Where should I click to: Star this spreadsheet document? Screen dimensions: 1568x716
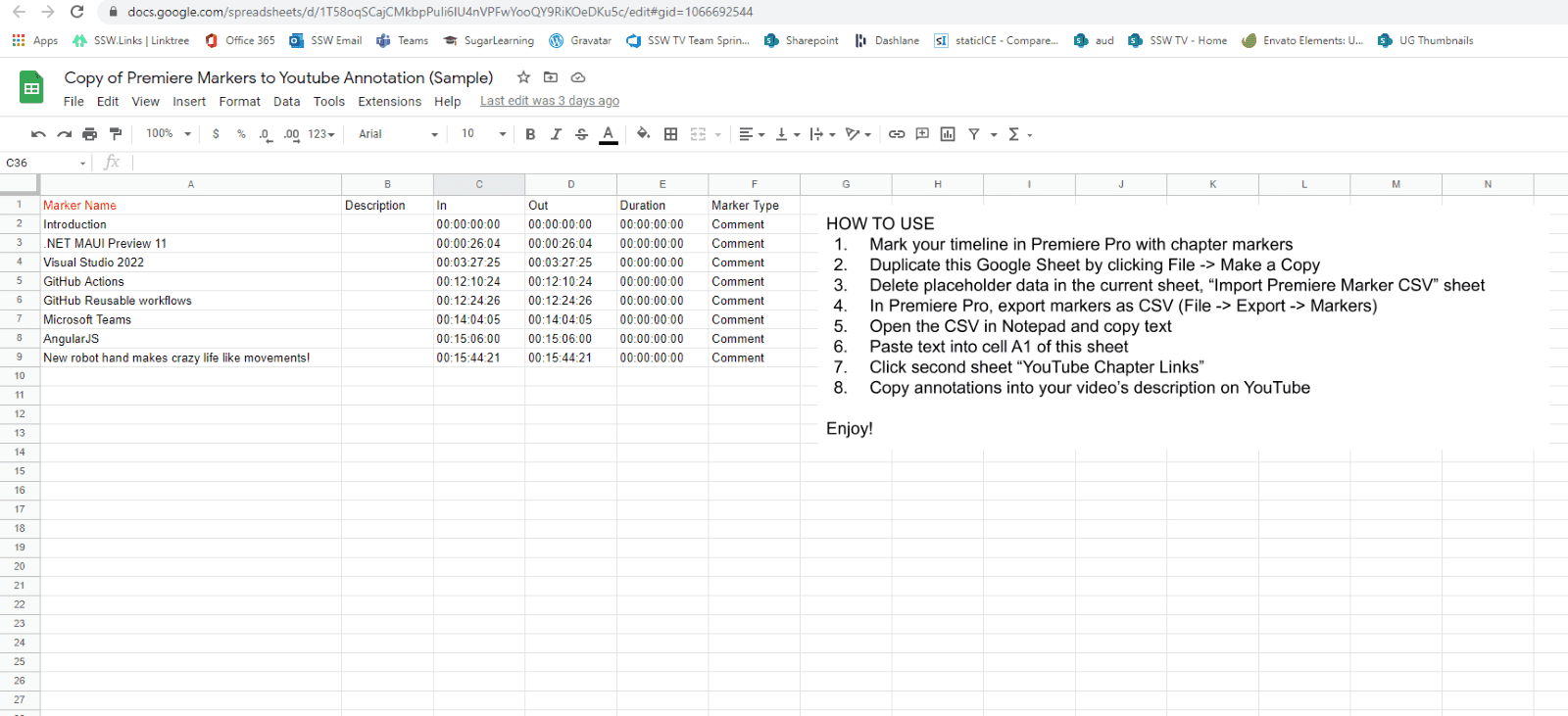[x=523, y=77]
